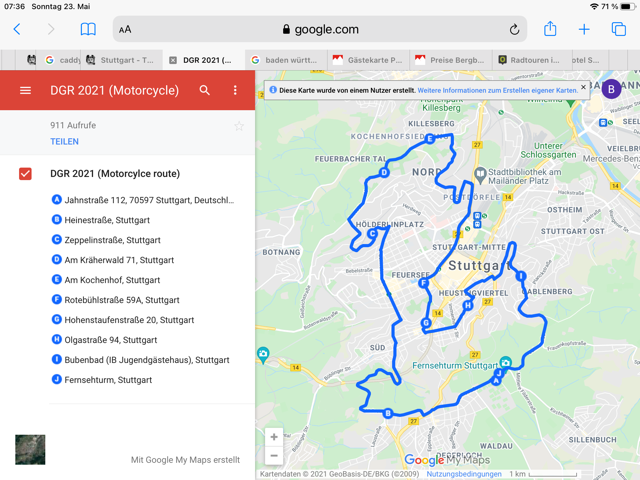The width and height of the screenshot is (640, 480).
Task: Uncheck DGR 2021 Motorcylce route layer
Action: point(25,173)
